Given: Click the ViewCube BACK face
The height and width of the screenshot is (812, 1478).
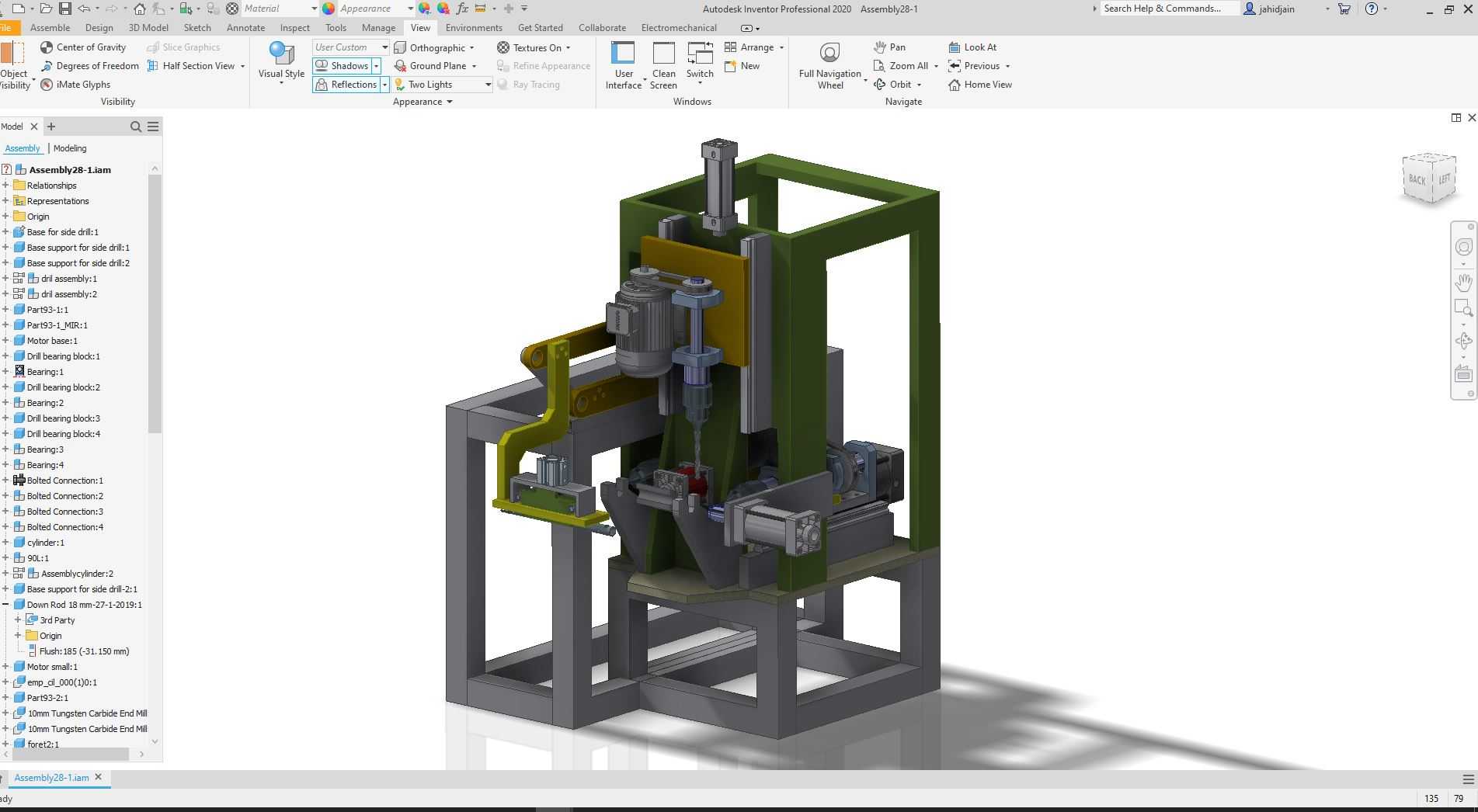Looking at the screenshot, I should [x=1417, y=179].
